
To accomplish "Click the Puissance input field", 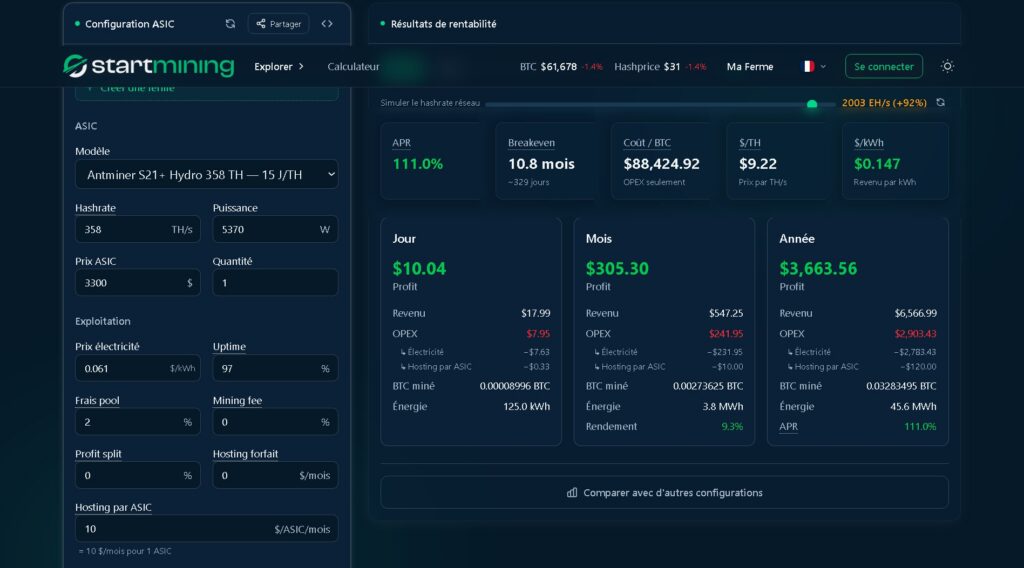I will click(x=275, y=229).
